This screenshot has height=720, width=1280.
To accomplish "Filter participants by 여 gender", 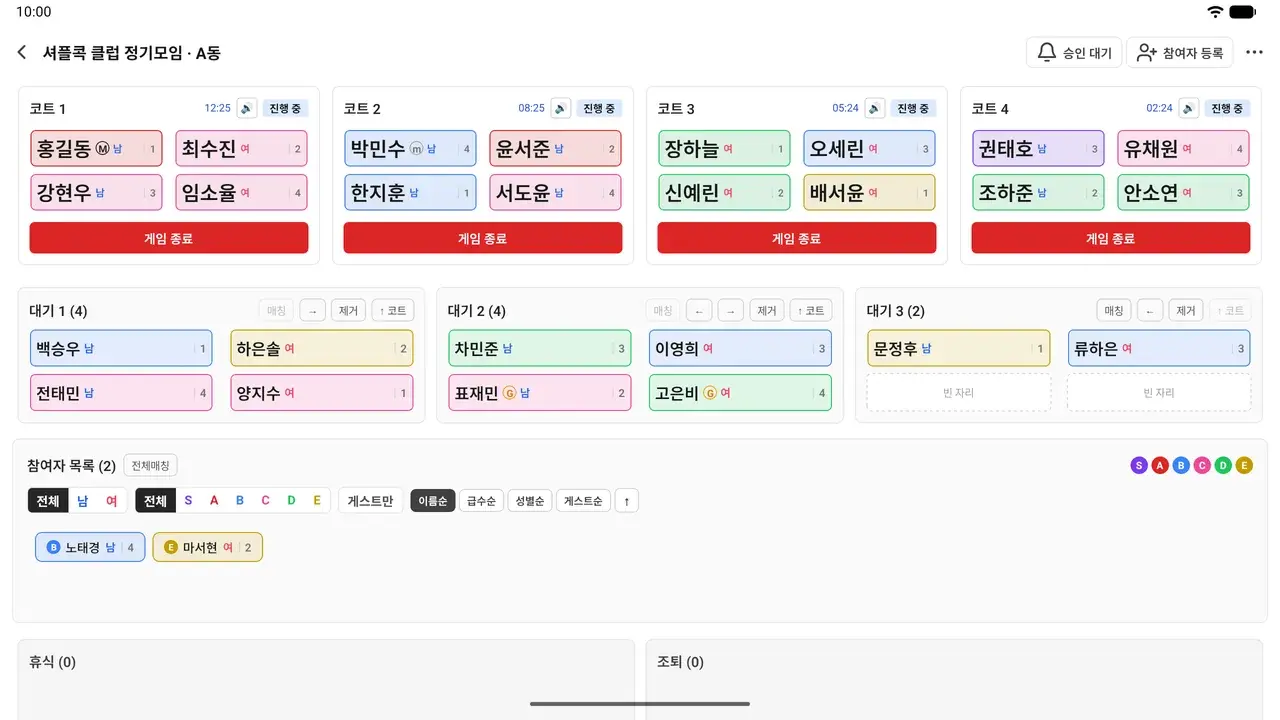I will [111, 501].
